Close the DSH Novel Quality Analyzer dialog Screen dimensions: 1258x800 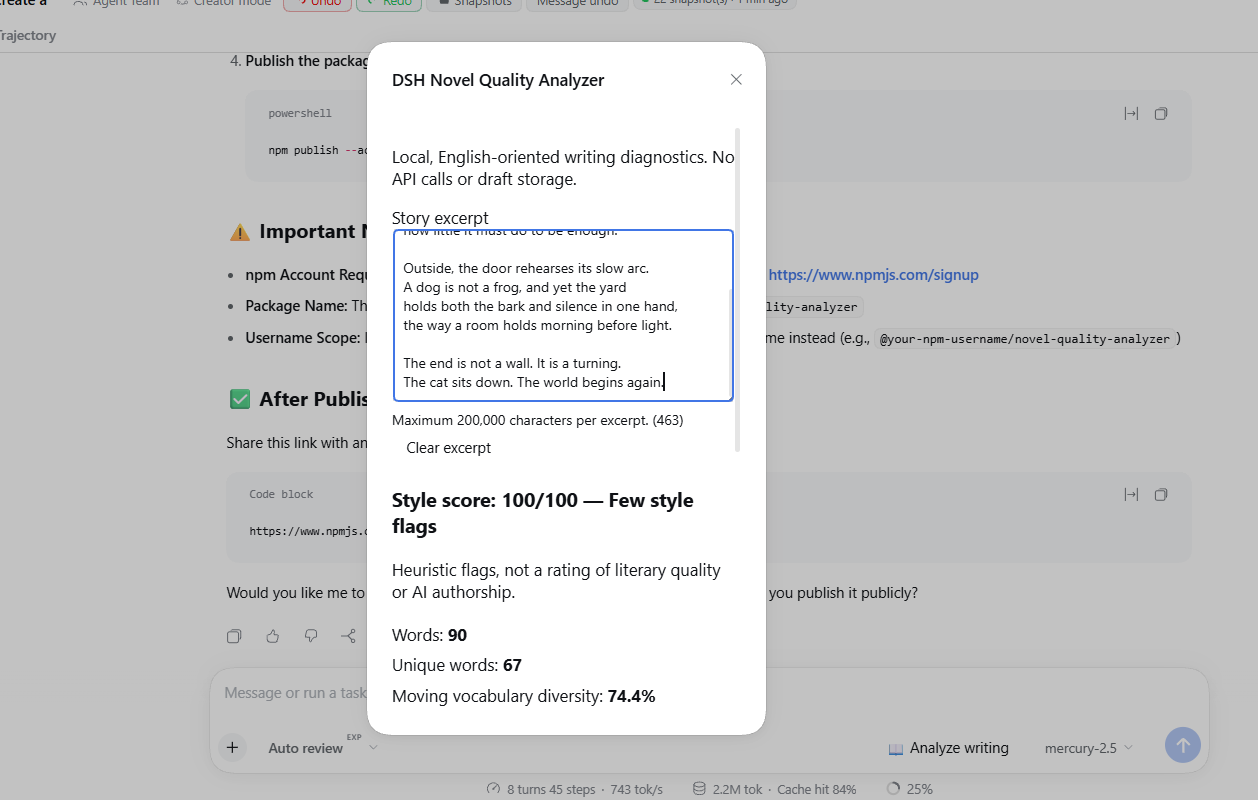click(x=736, y=80)
